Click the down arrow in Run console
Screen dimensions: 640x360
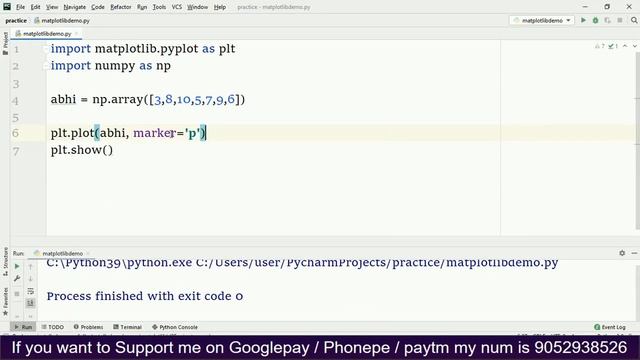[x=31, y=279]
